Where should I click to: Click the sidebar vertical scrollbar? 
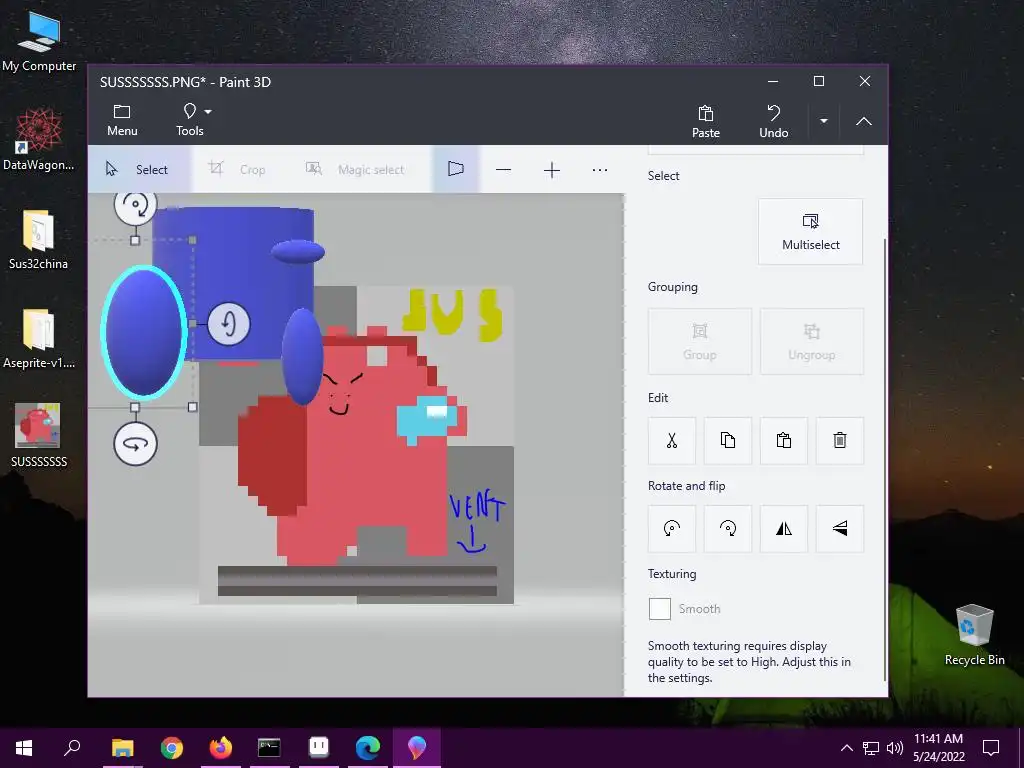click(x=885, y=460)
